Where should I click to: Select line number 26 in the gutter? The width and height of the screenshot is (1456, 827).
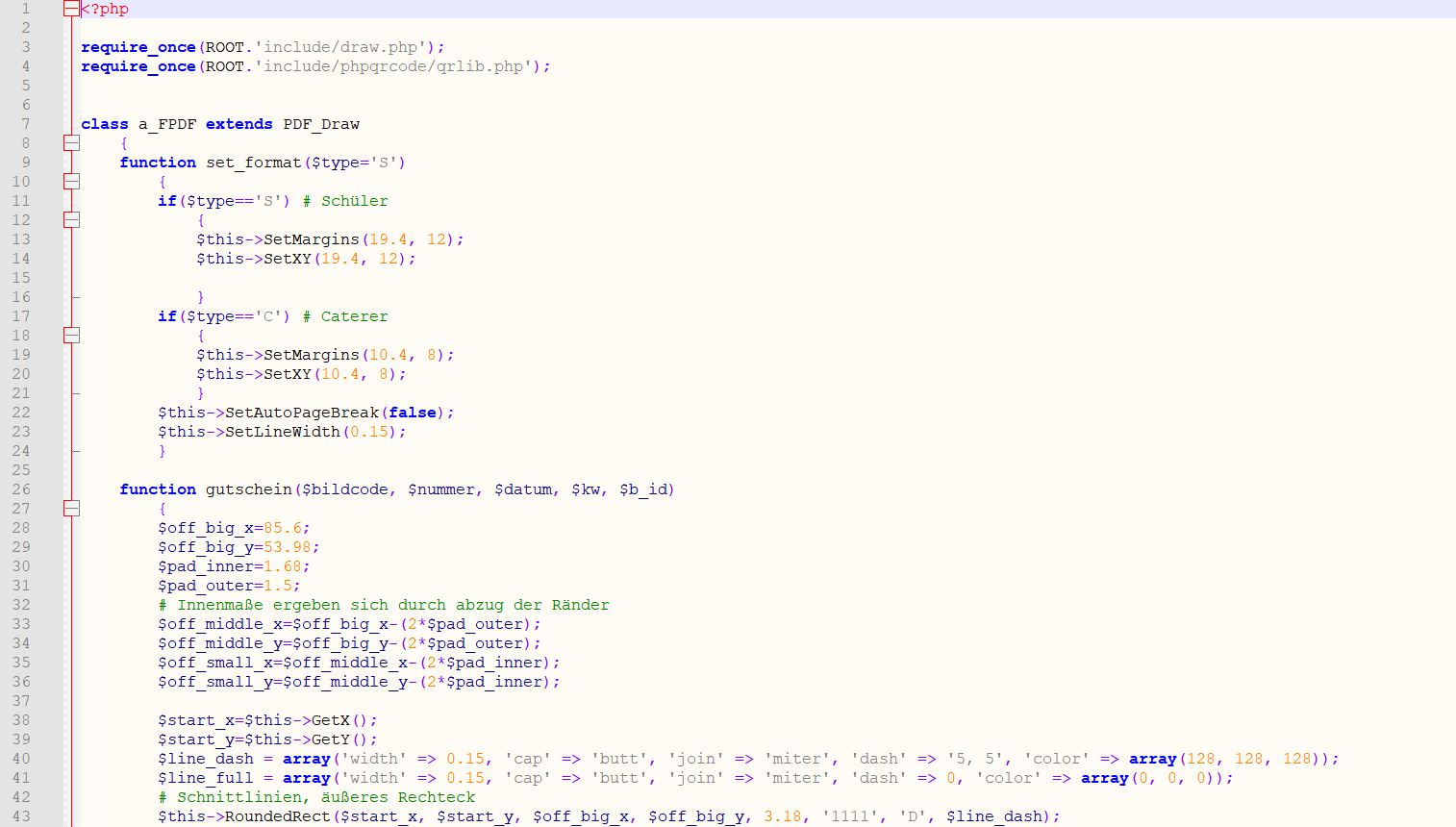pos(21,489)
